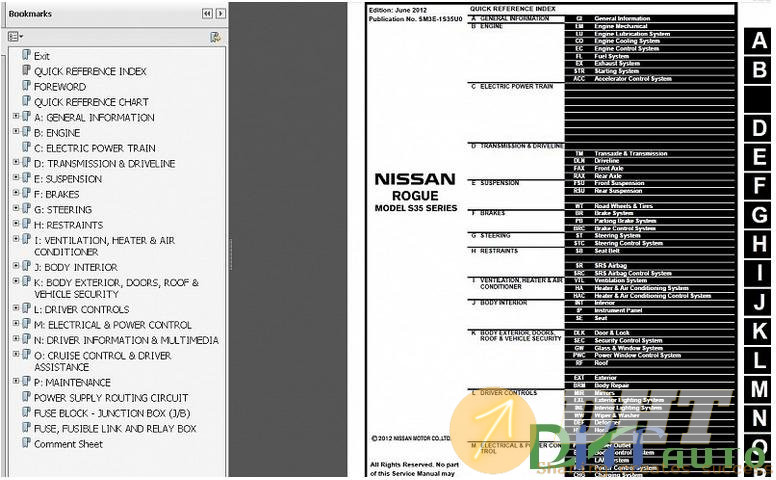Open the General Information index link
This screenshot has width=776, height=480.
[622, 18]
